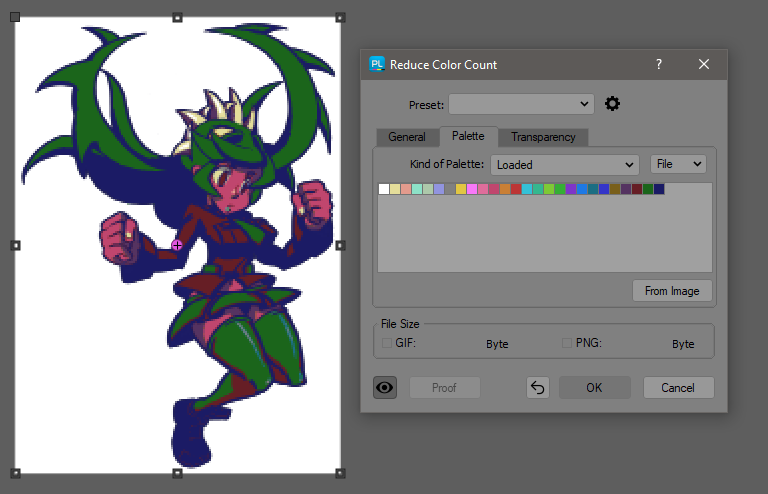This screenshot has height=494, width=768.
Task: Click the top-right transform handle
Action: pyautogui.click(x=340, y=18)
